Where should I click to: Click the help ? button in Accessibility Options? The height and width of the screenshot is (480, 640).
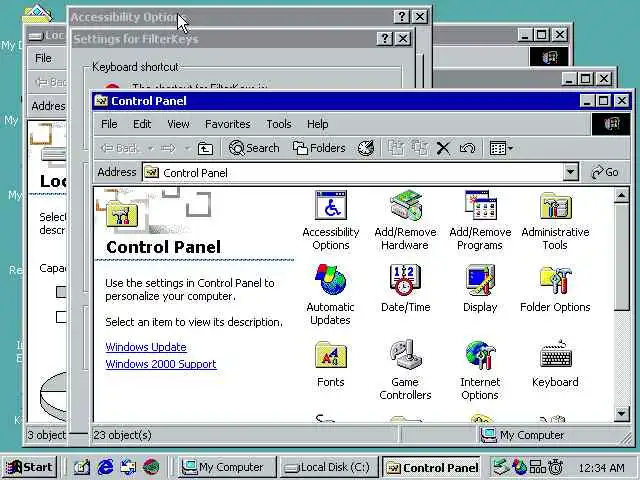coord(402,17)
